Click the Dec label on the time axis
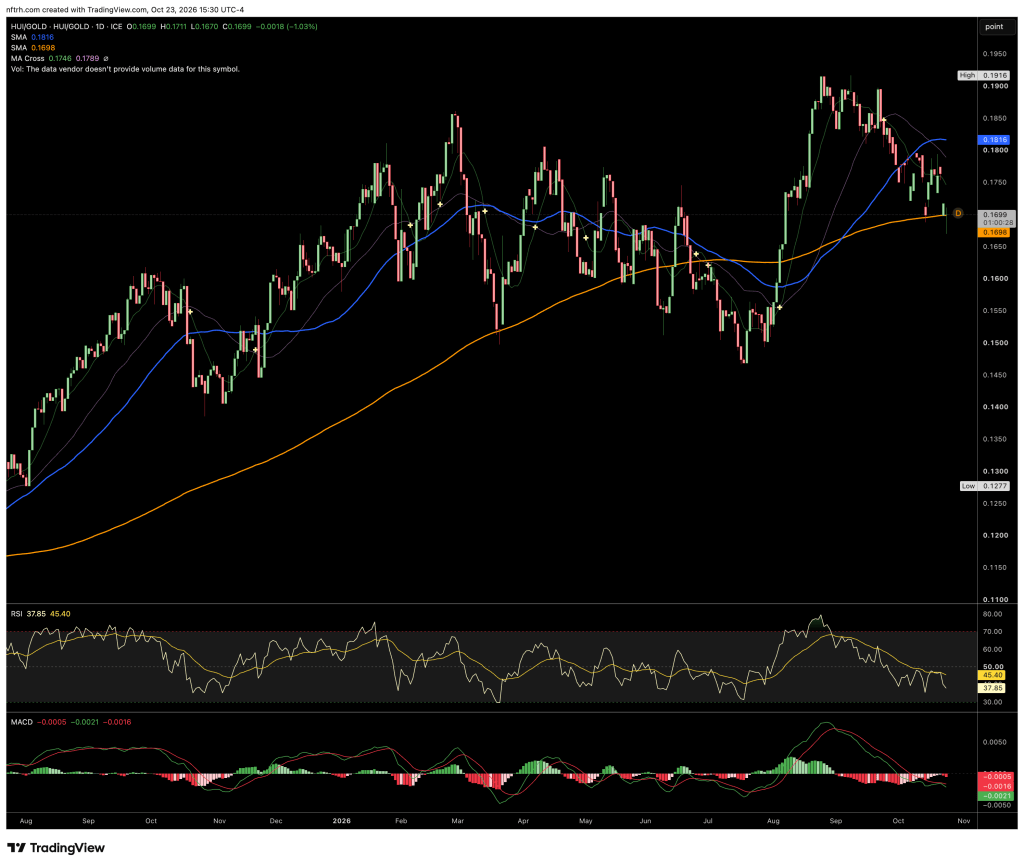Viewport: 1024px width, 866px height. [x=276, y=821]
